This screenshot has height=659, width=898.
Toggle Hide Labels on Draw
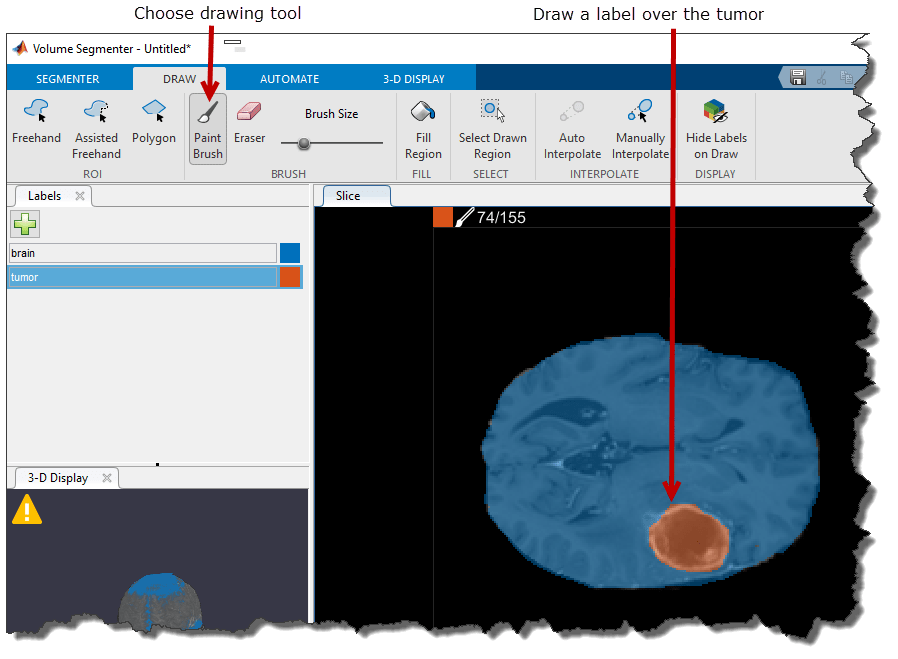[x=716, y=129]
